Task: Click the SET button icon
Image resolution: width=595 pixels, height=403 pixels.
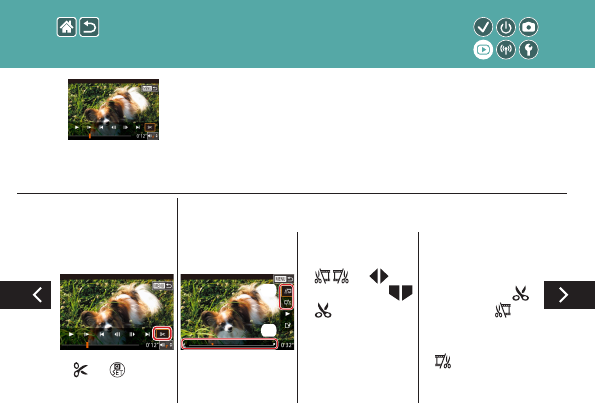Action: click(117, 370)
